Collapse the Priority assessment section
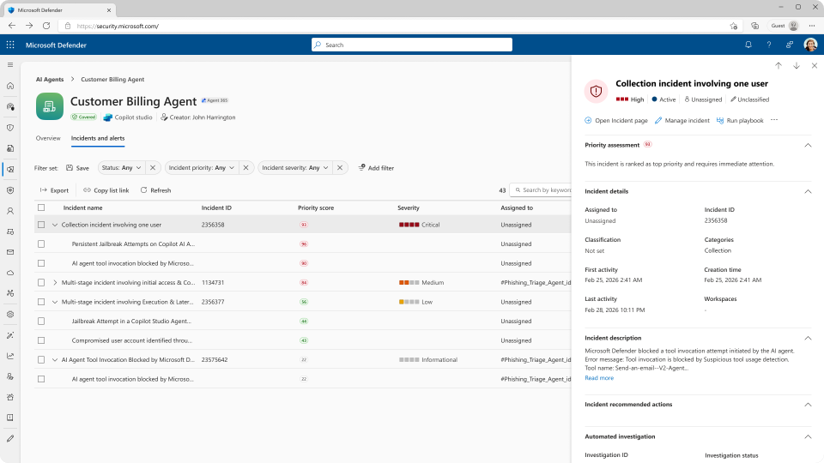Screen dimensions: 824x463 click(808, 145)
